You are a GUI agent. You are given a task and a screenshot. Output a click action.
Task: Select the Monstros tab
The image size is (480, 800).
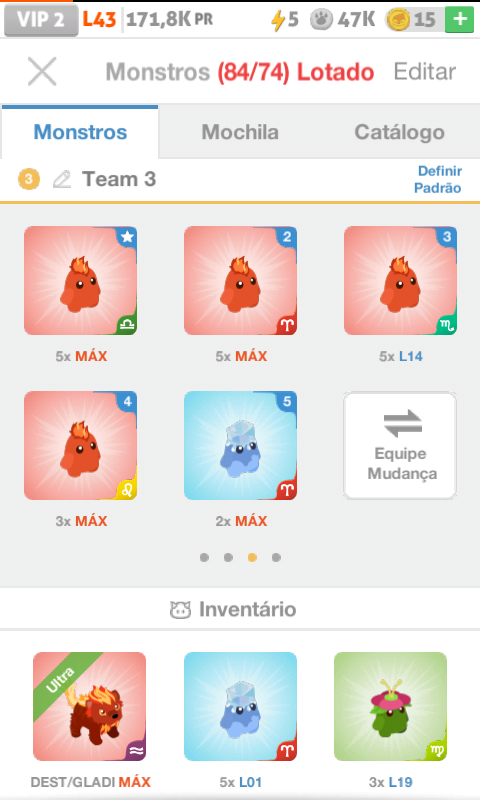80,132
